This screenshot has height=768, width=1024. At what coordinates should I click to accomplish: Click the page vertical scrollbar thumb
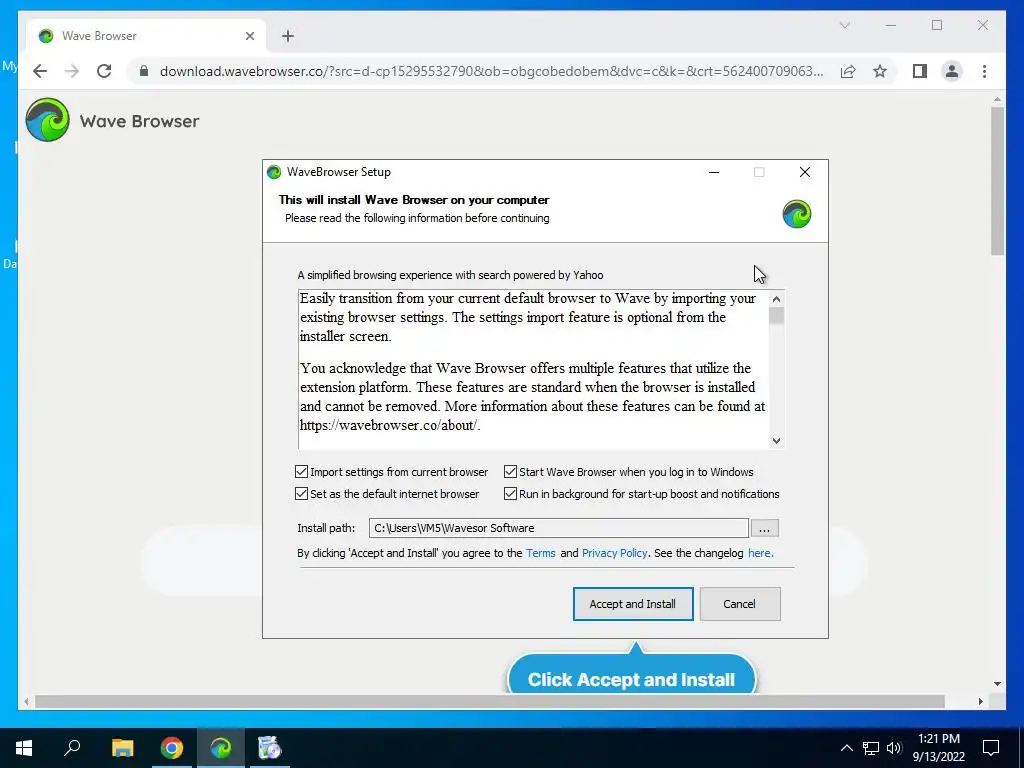(997, 181)
